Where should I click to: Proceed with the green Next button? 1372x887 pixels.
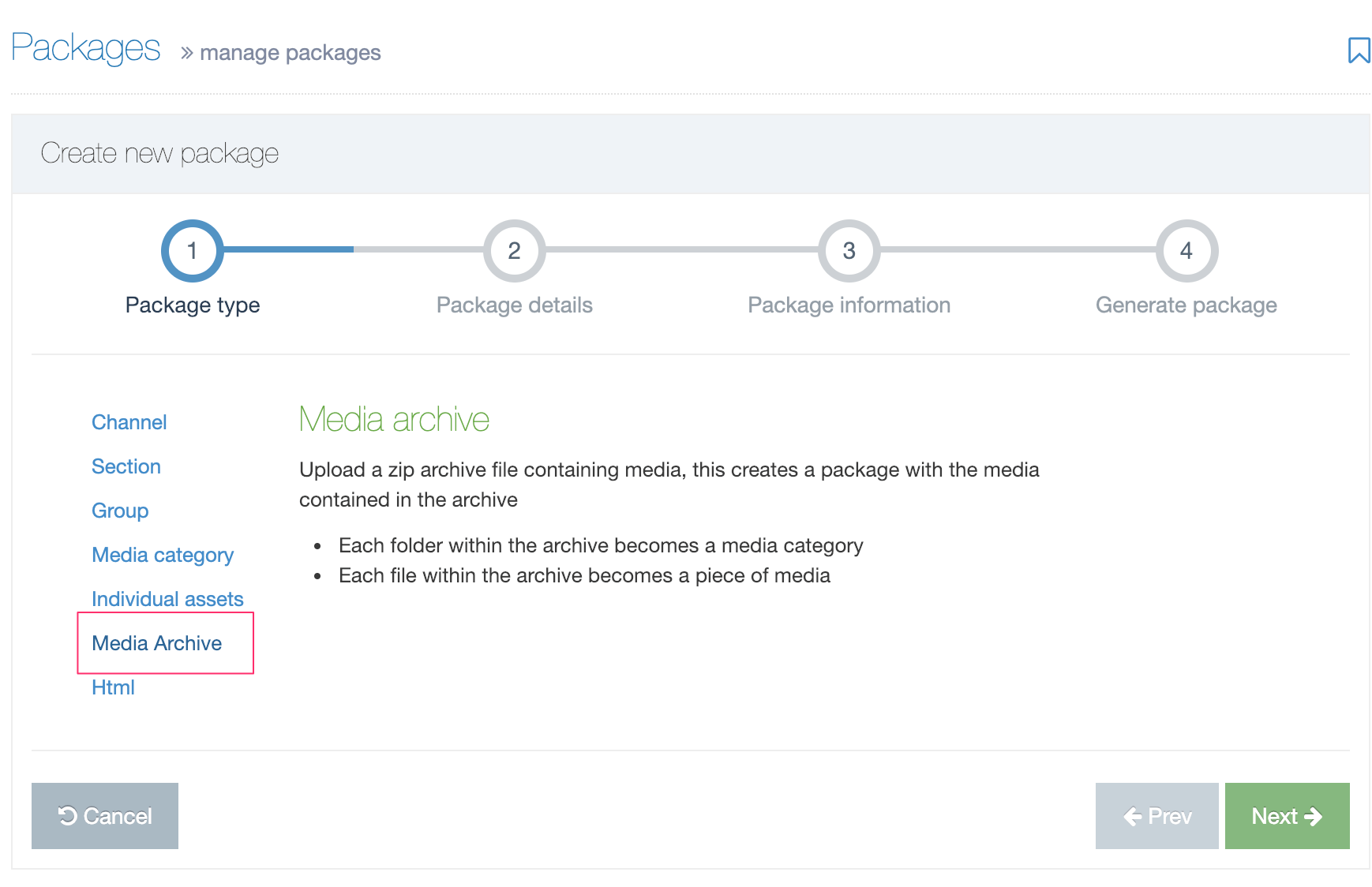[1287, 816]
